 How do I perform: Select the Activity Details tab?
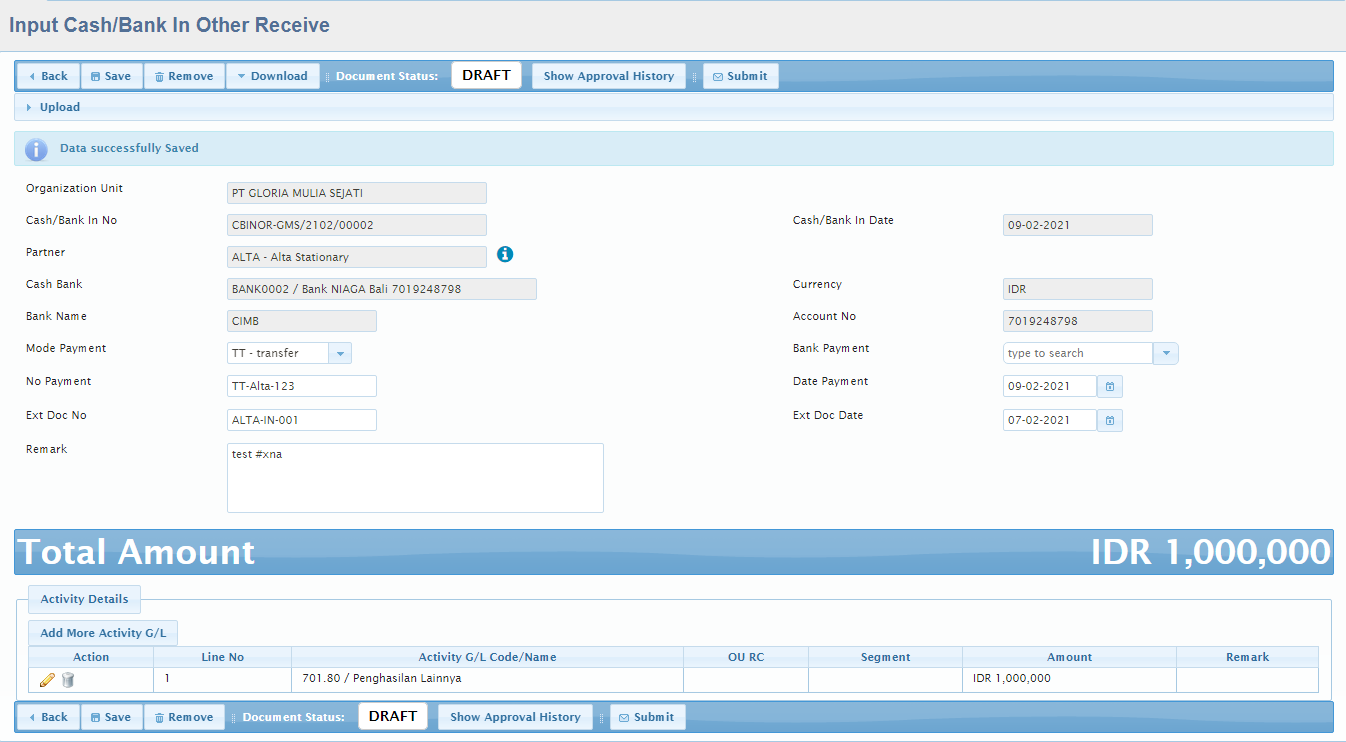click(x=85, y=599)
